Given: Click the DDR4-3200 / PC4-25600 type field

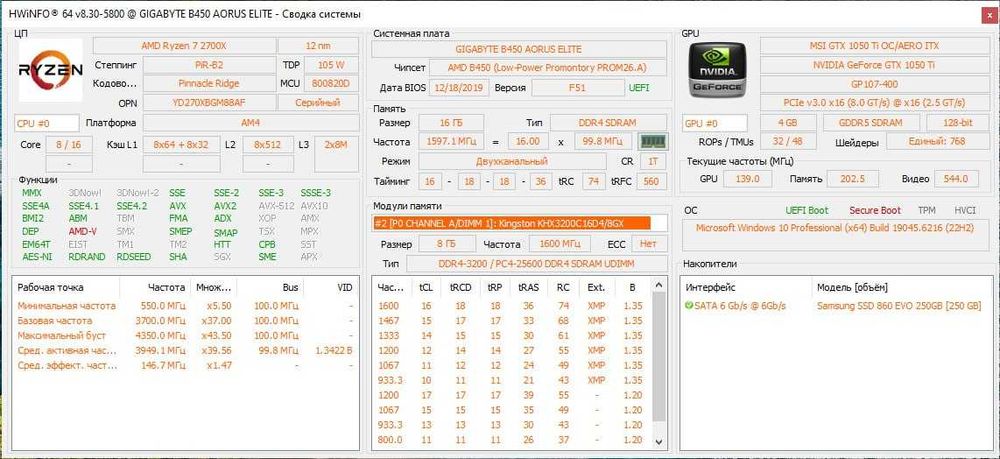Looking at the screenshot, I should point(536,264).
